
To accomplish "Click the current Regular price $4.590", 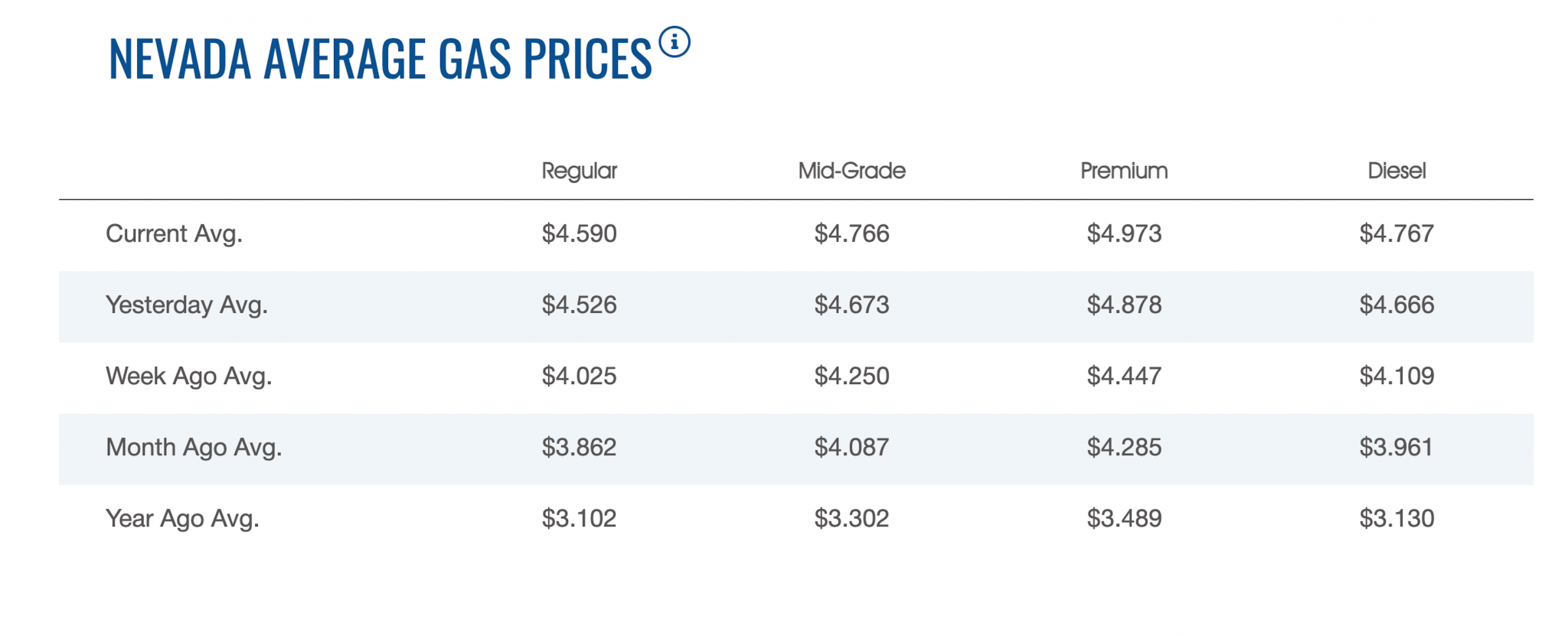I will pyautogui.click(x=579, y=233).
